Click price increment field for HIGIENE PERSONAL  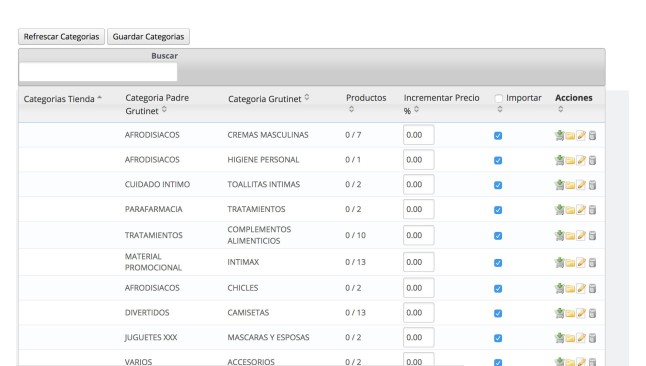419,160
